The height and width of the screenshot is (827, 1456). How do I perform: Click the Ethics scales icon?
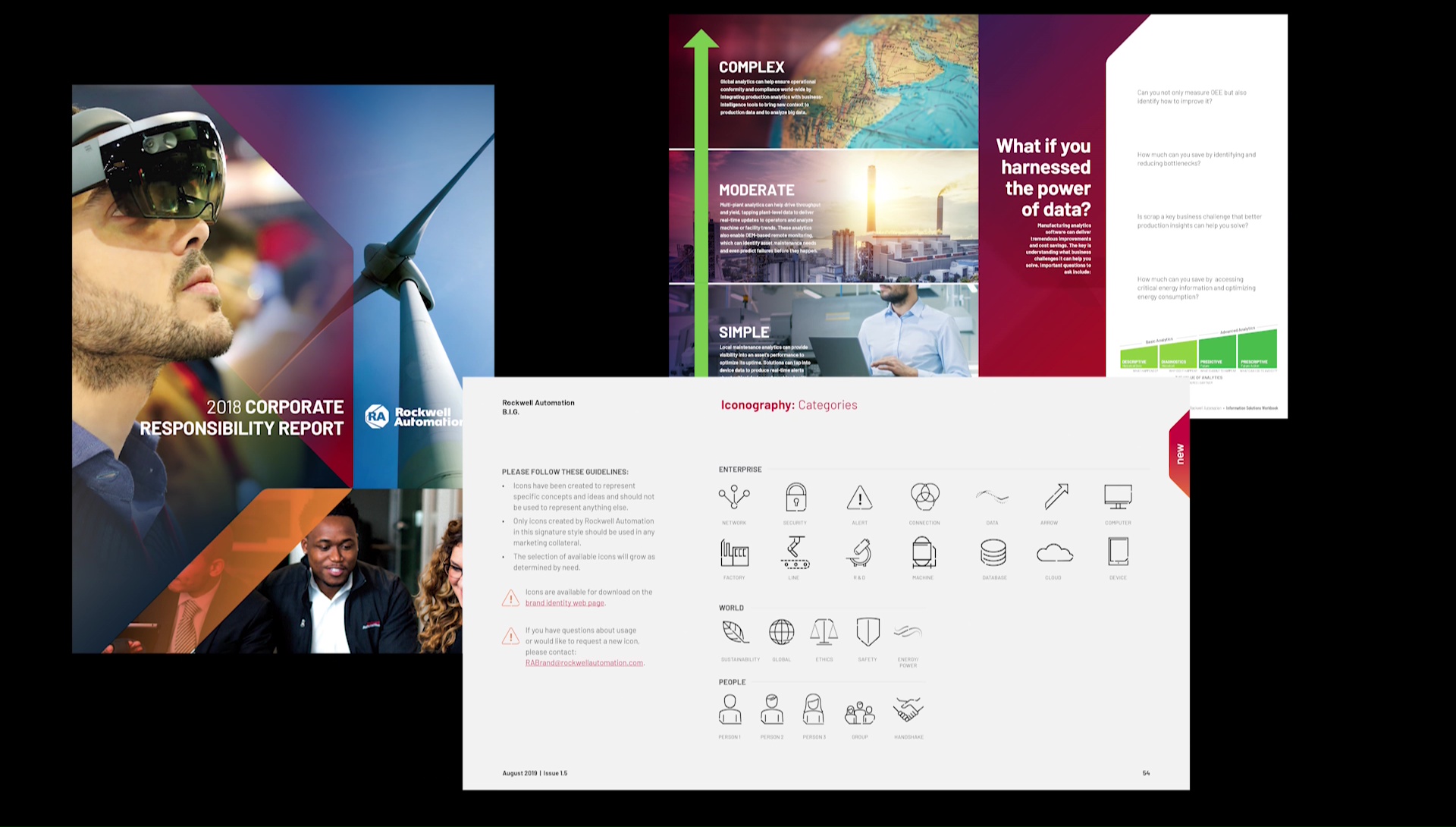pyautogui.click(x=824, y=631)
